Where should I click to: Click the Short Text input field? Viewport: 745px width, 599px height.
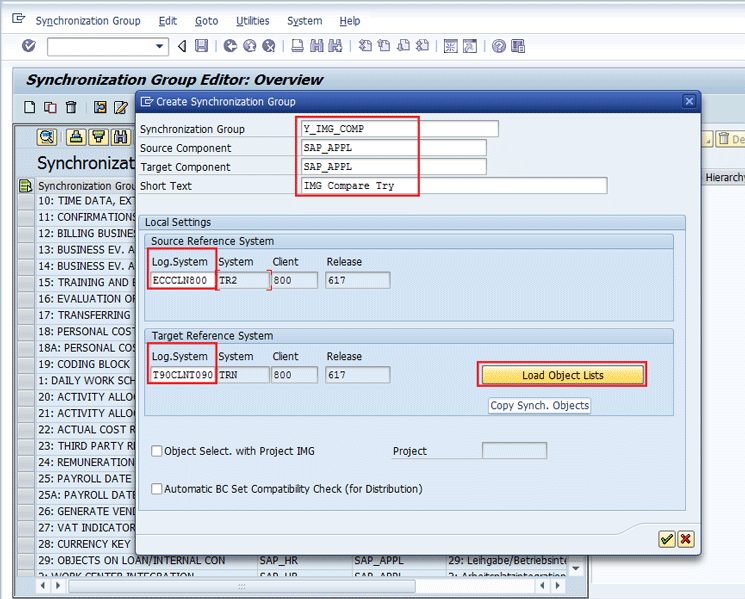453,186
